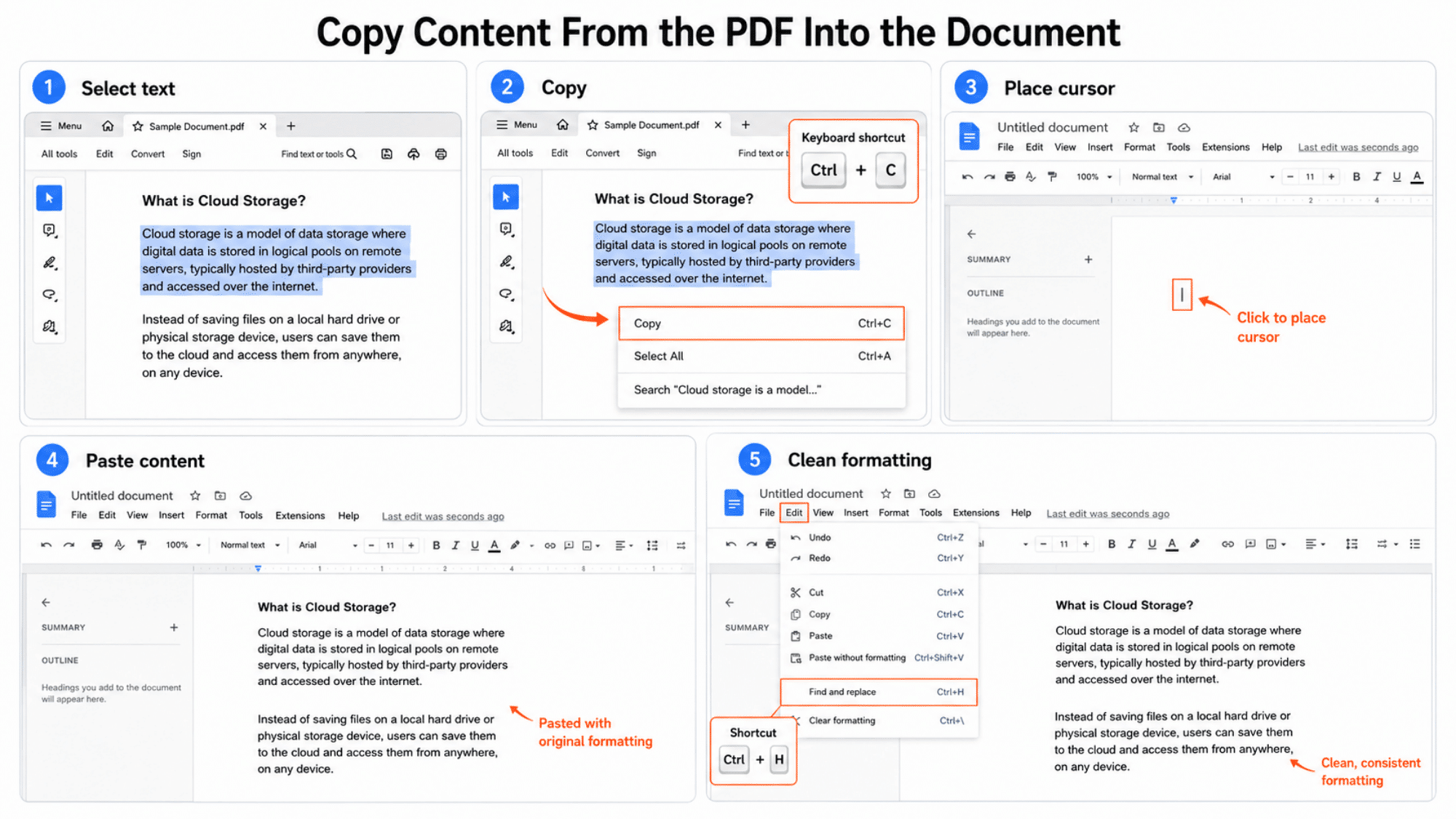1456x819 pixels.
Task: Decrease font size with minus in step 3 toolbar
Action: click(1290, 177)
